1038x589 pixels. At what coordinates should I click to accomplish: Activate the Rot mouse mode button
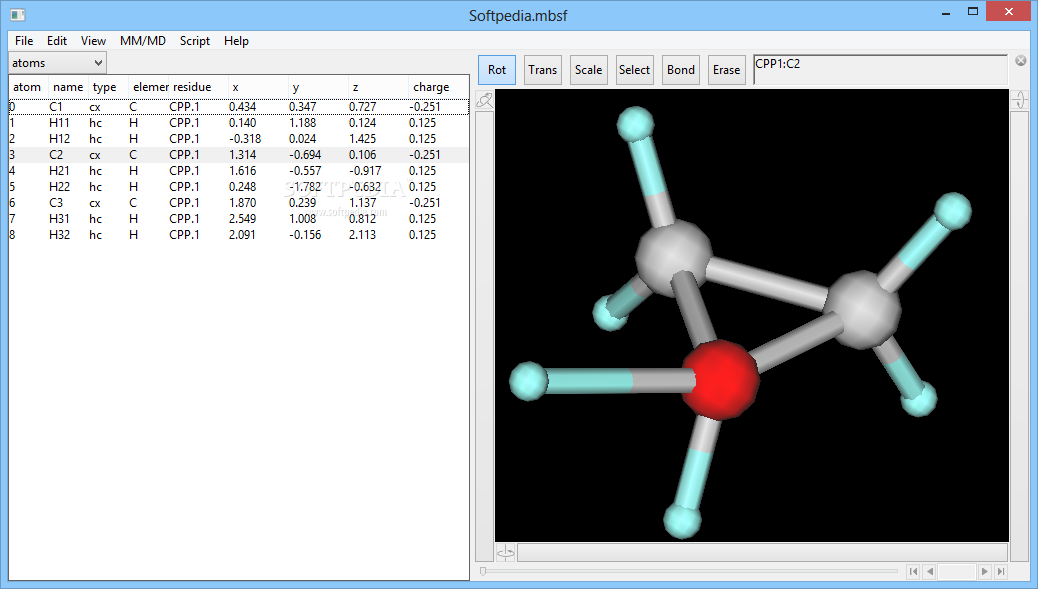click(x=497, y=69)
